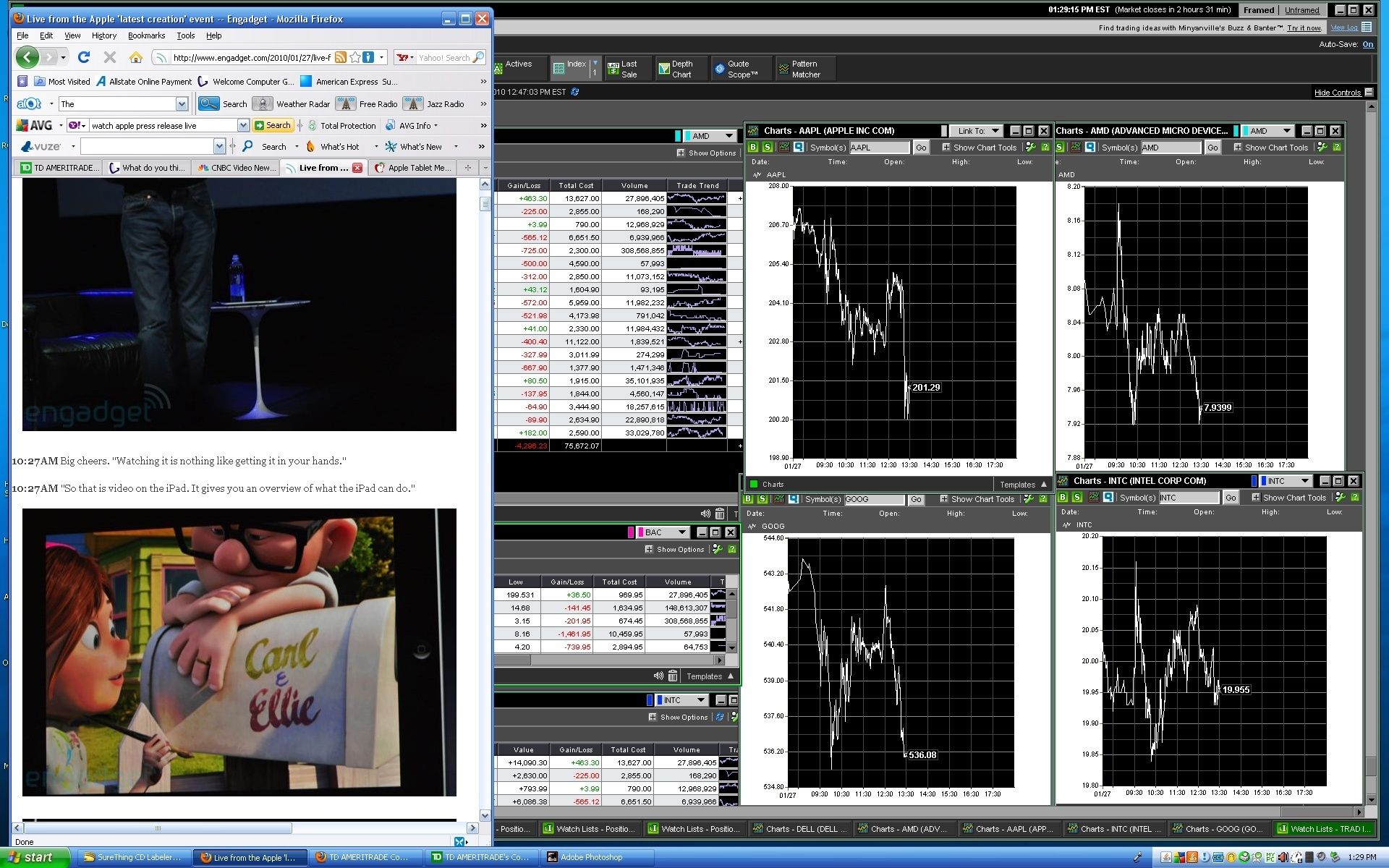
Task: Click green Buy 'B' icon in AAPL chart
Action: 753,148
